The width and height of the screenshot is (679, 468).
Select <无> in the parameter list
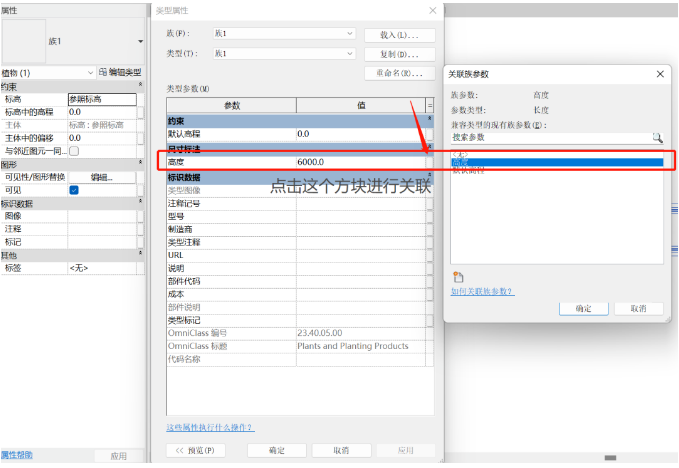[x=460, y=155]
